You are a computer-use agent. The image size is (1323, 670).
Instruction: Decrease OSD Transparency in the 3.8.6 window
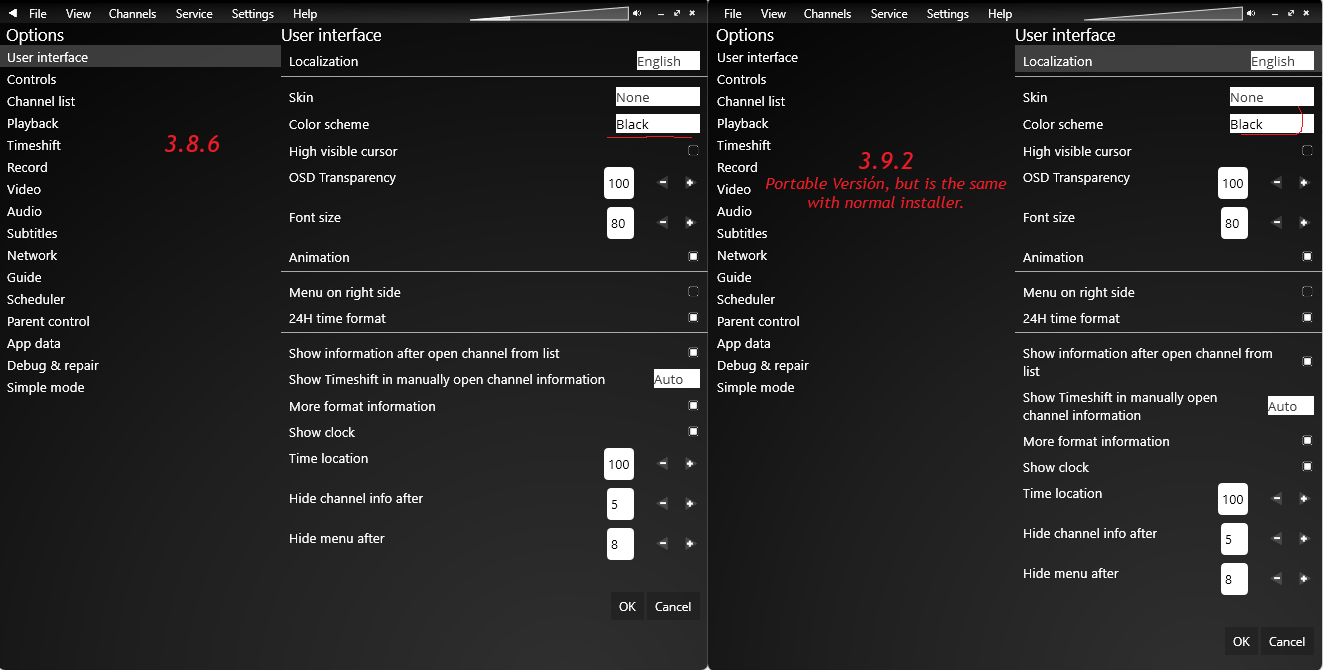662,183
